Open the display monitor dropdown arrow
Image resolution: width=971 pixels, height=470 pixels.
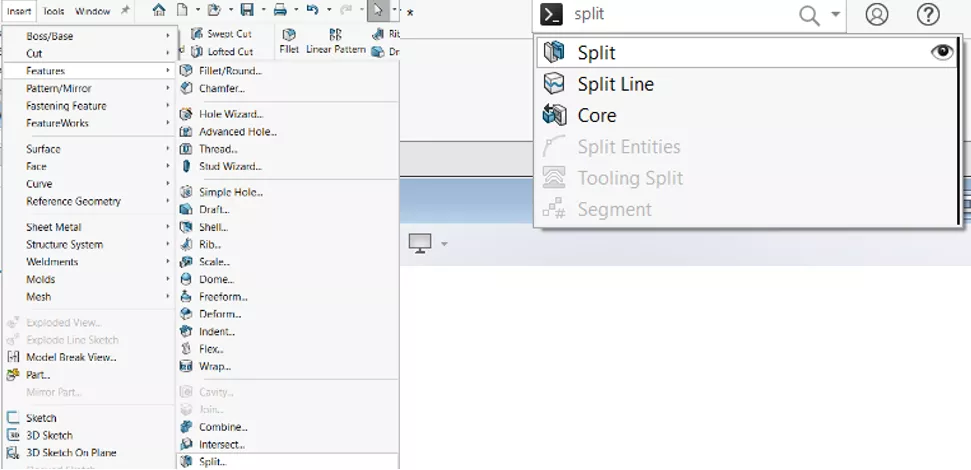point(444,244)
